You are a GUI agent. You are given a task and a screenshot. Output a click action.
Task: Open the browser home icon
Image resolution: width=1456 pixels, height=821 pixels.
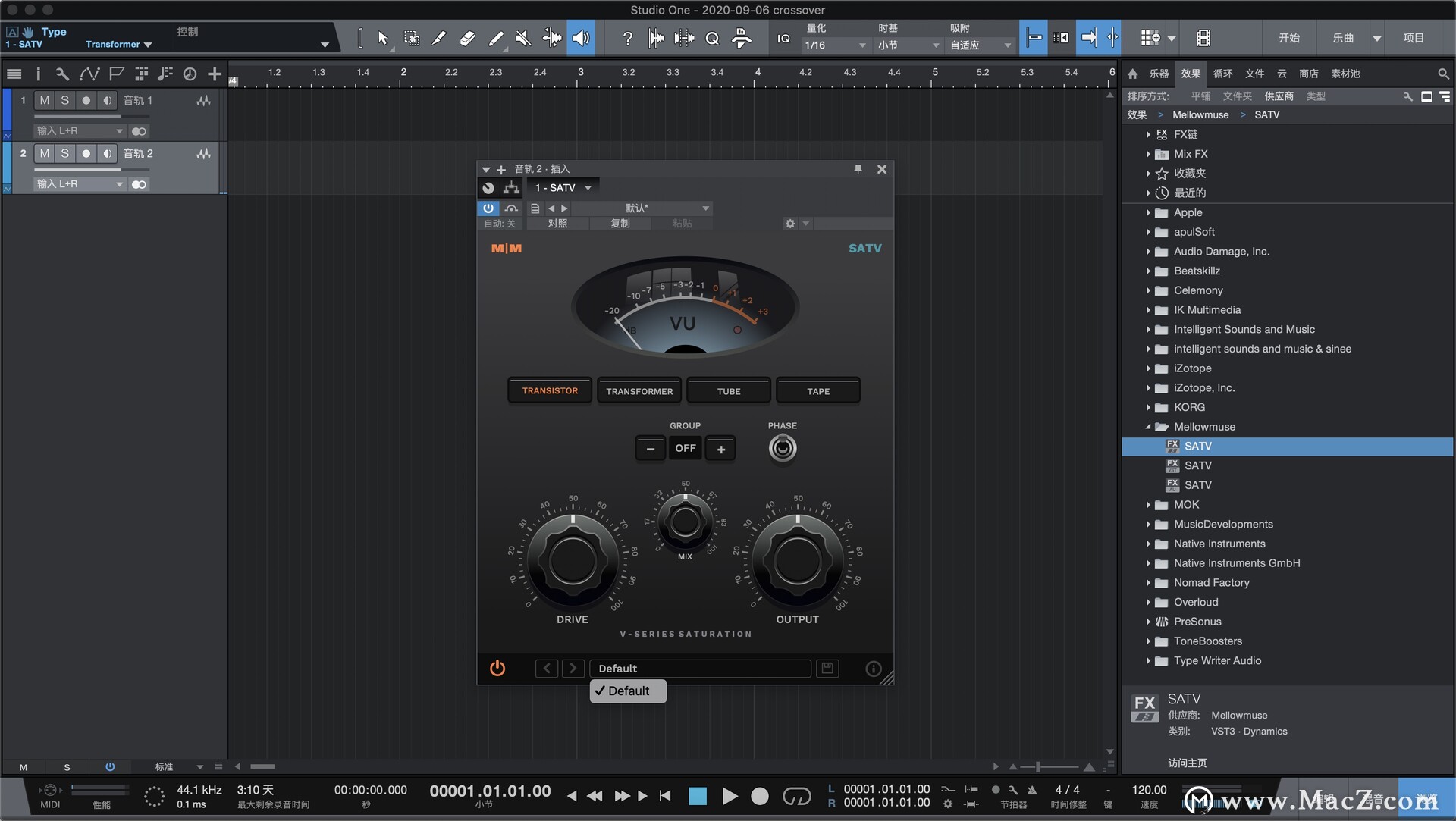[1132, 74]
